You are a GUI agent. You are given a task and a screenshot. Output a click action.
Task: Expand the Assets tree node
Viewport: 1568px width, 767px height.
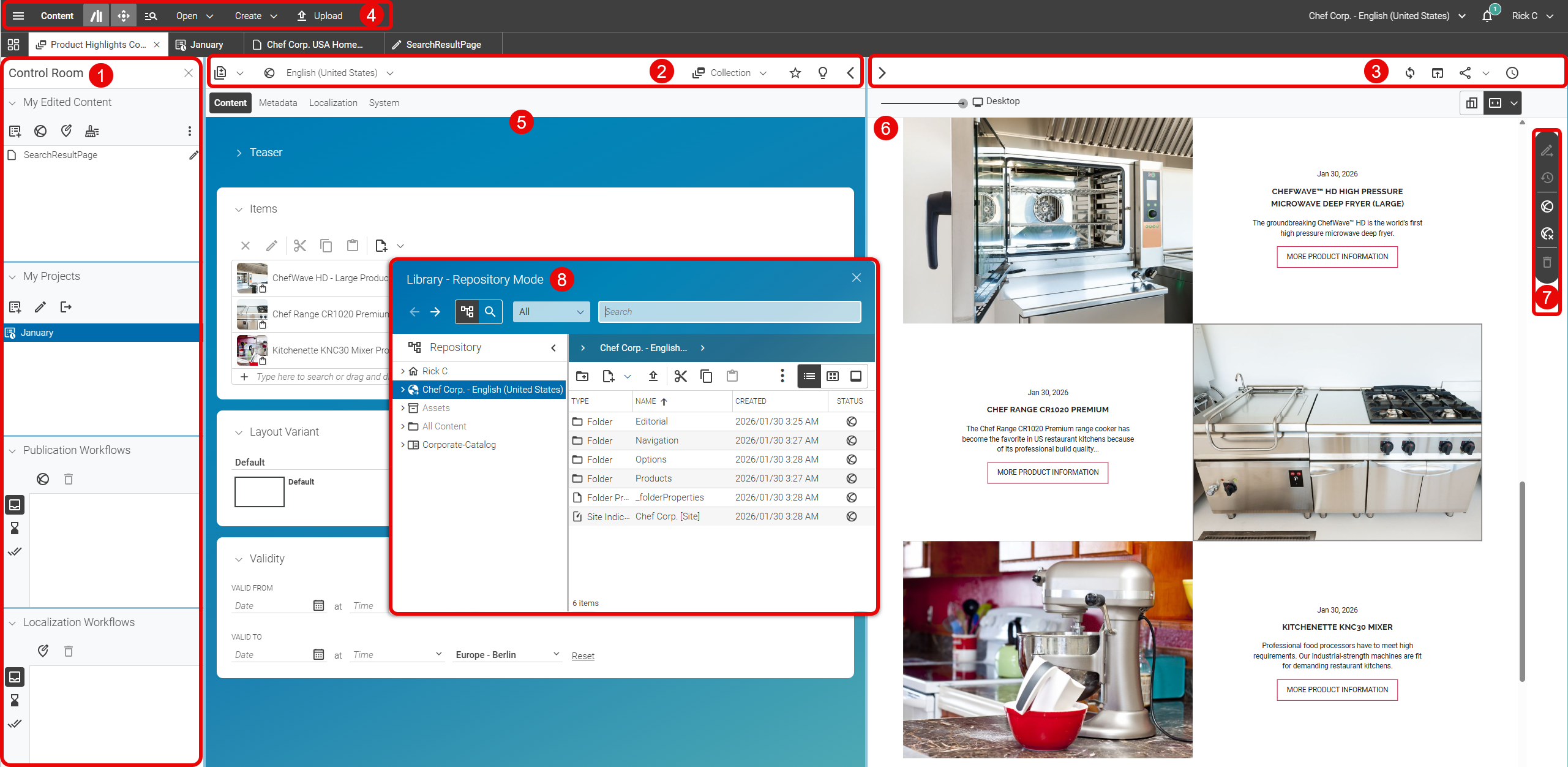(402, 408)
